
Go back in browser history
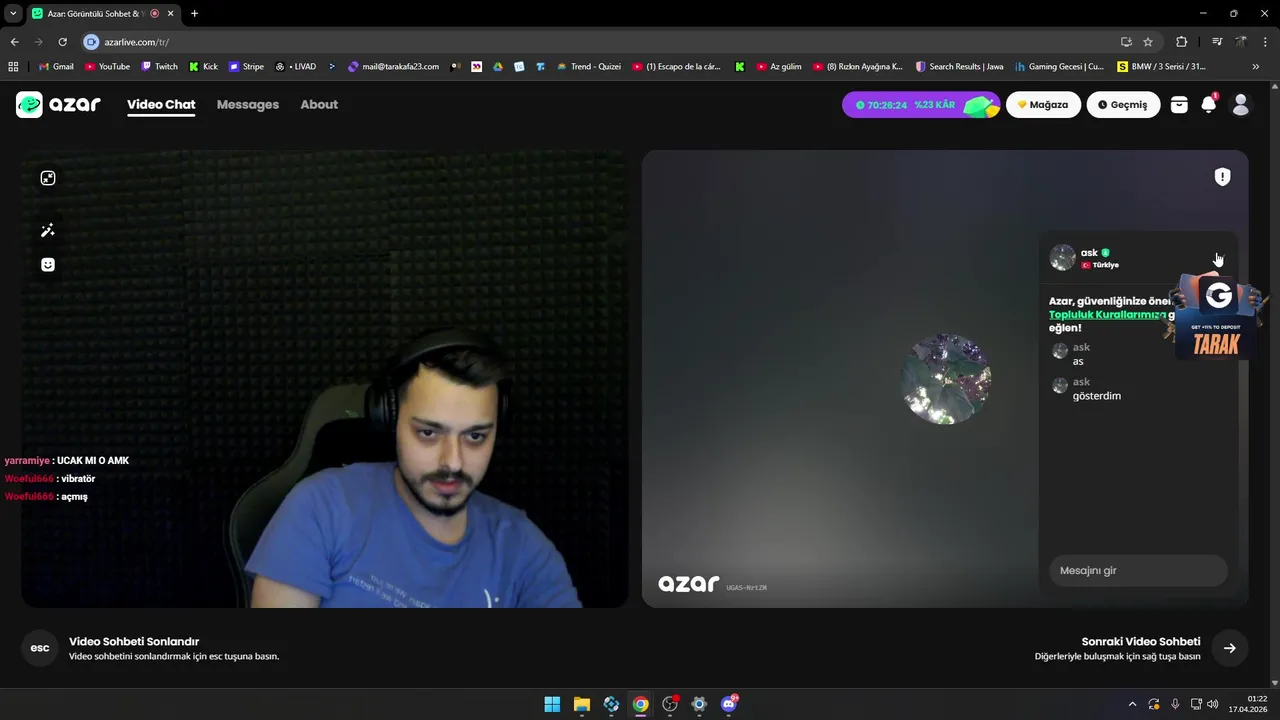[14, 42]
